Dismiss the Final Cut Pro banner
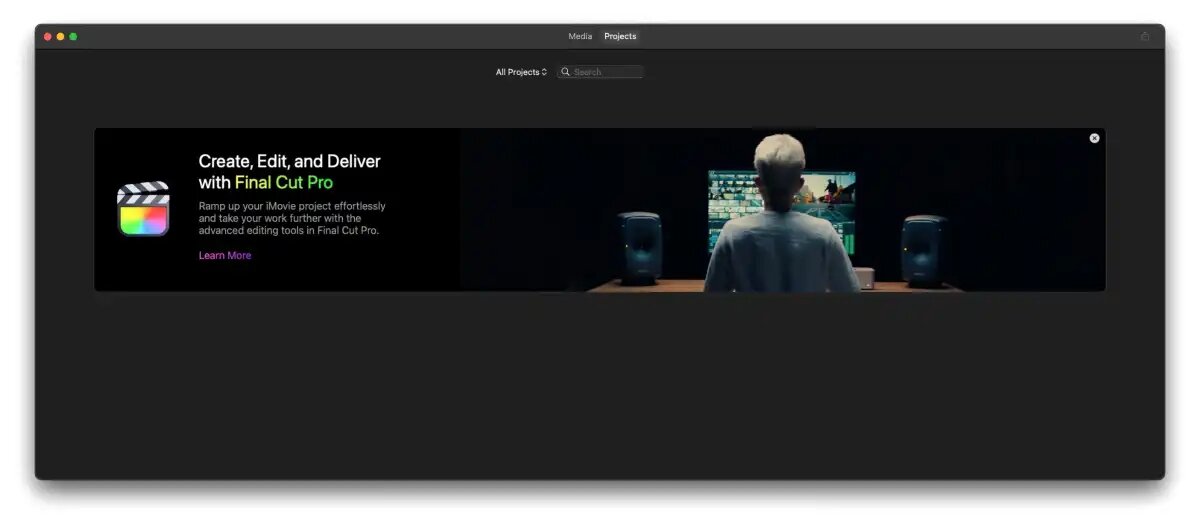Viewport: 1200px width, 527px height. pyautogui.click(x=1094, y=138)
